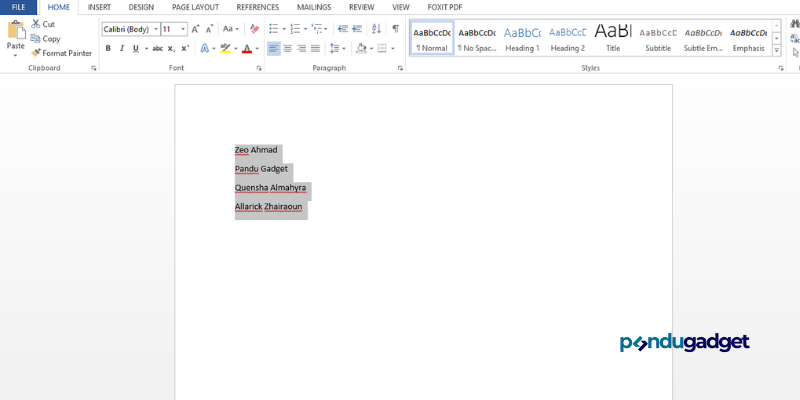Open the FOXIT PDF tab
The image size is (800, 400).
pos(445,7)
